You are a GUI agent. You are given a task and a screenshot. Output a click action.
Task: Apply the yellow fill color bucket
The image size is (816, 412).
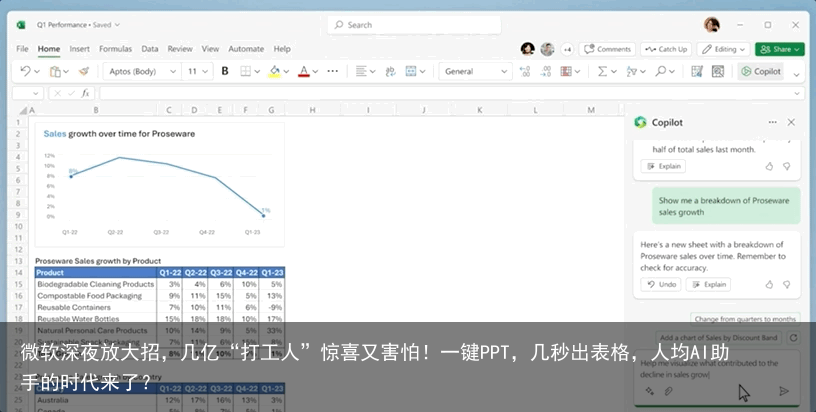tap(274, 71)
